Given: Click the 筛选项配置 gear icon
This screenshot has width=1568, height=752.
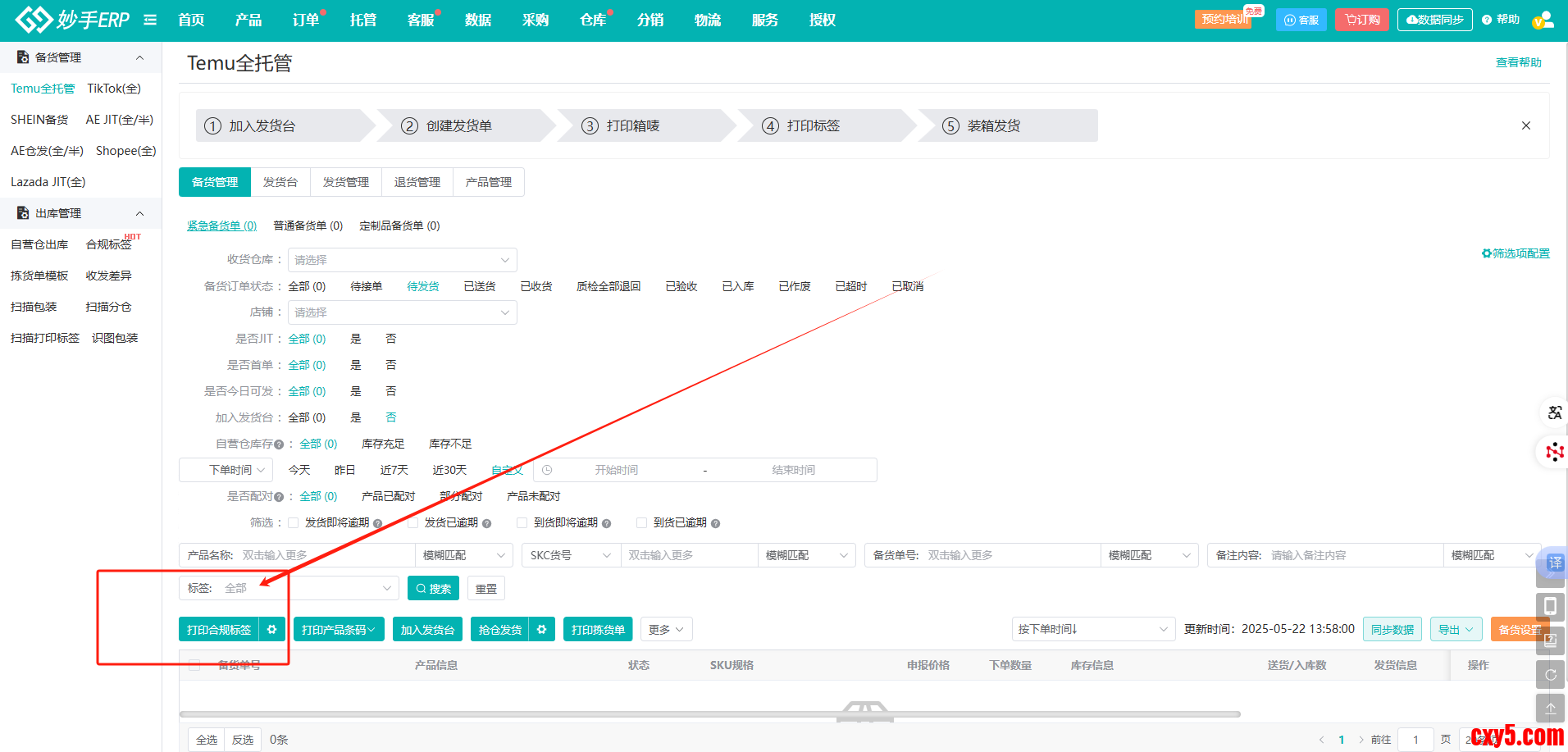Looking at the screenshot, I should point(1486,253).
